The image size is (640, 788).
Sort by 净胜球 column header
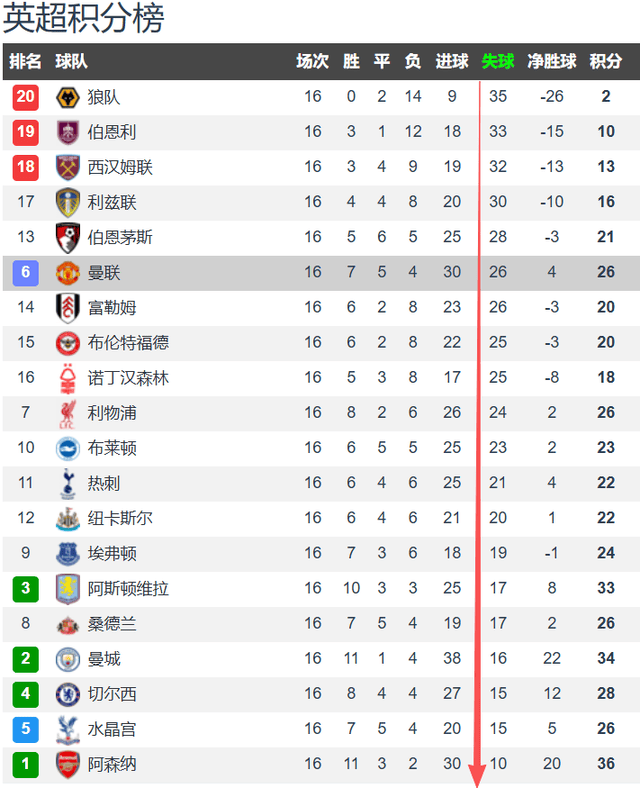[x=552, y=61]
